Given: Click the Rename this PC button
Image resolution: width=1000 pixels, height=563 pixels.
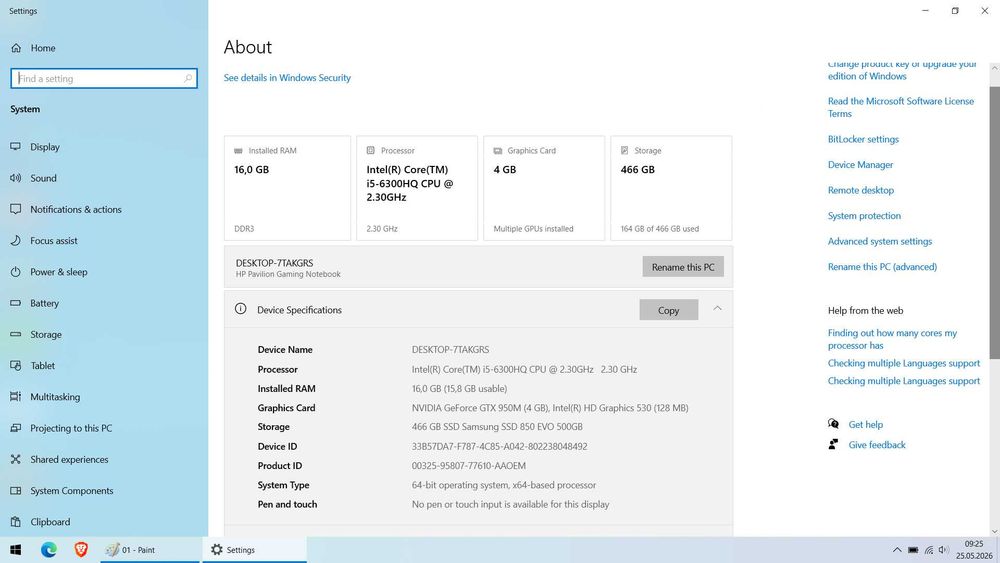Looking at the screenshot, I should (683, 267).
